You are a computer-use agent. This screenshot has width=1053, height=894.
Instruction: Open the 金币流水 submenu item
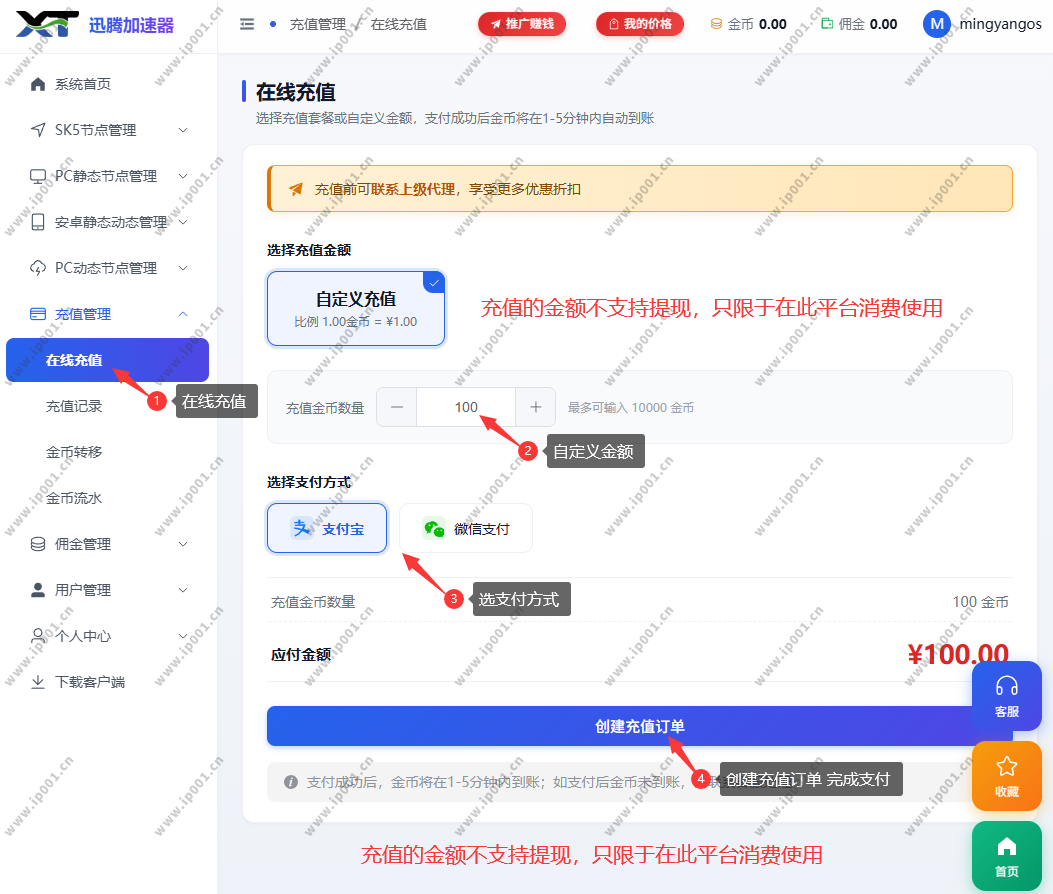click(74, 498)
